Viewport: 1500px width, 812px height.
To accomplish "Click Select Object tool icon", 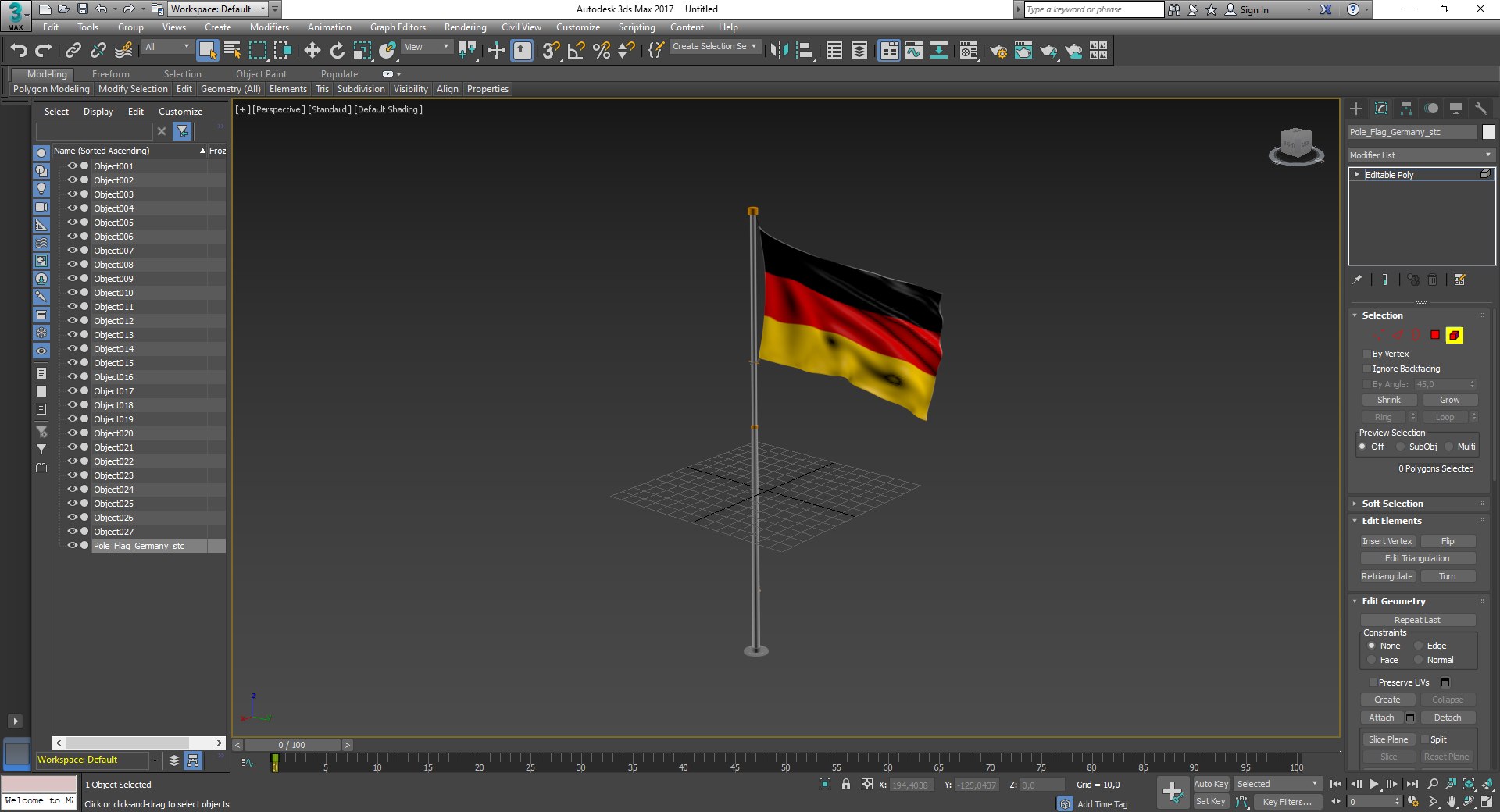I will pyautogui.click(x=208, y=51).
